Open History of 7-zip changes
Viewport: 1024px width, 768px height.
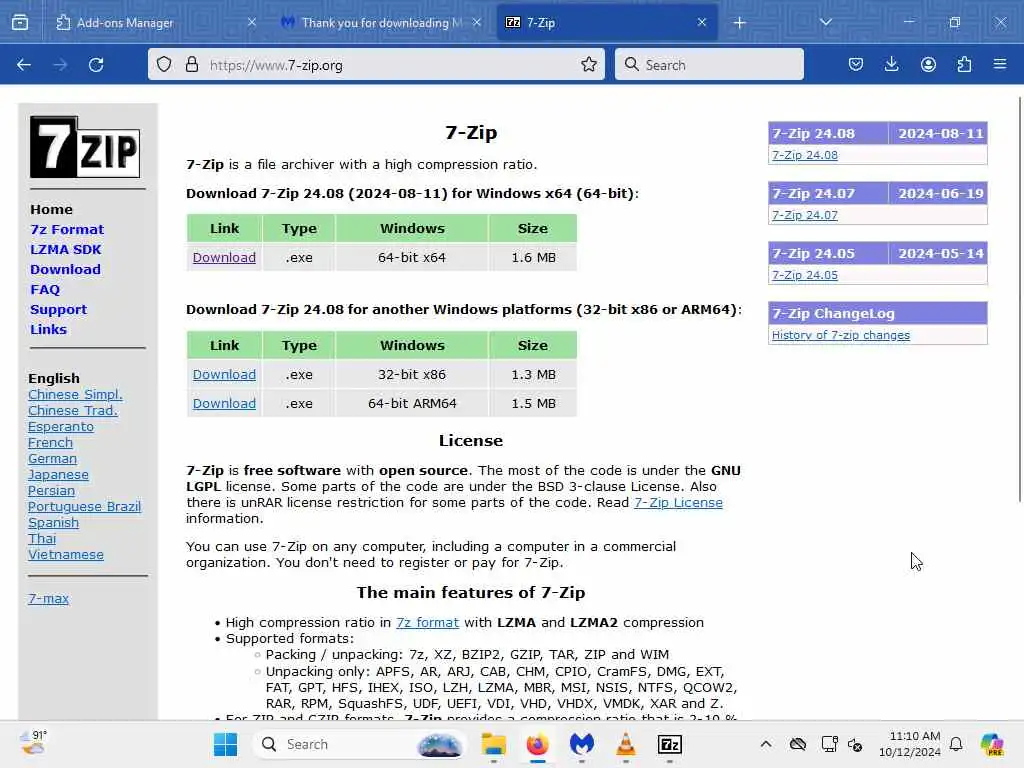(x=840, y=335)
